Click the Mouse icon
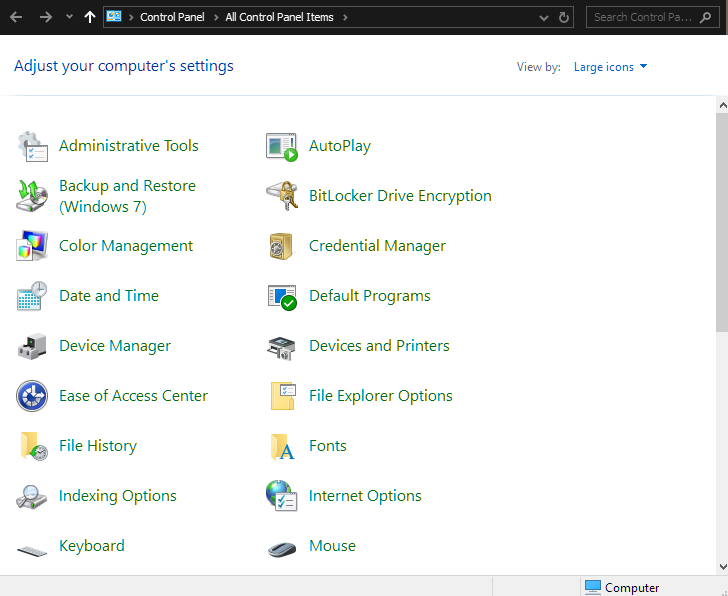The width and height of the screenshot is (728, 596). point(282,549)
